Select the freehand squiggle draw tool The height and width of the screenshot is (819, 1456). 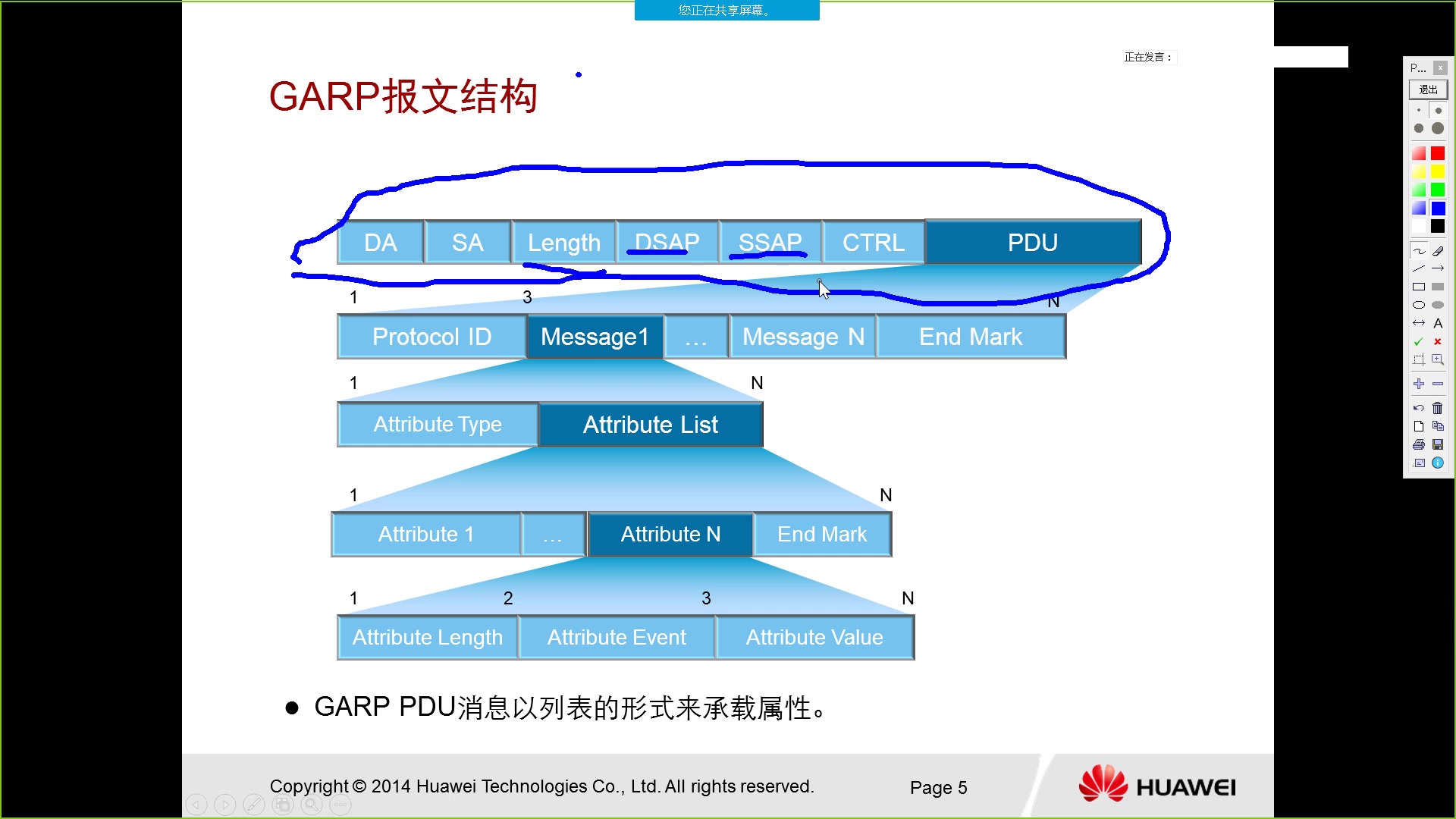pyautogui.click(x=1419, y=251)
